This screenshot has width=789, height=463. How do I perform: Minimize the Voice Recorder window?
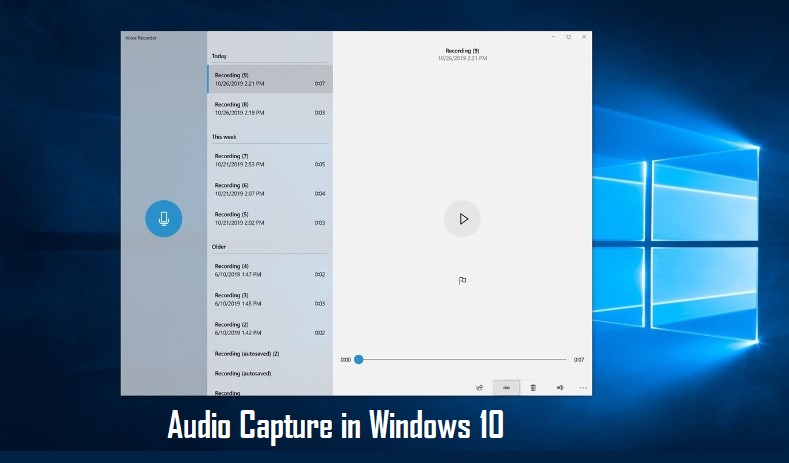click(x=553, y=37)
